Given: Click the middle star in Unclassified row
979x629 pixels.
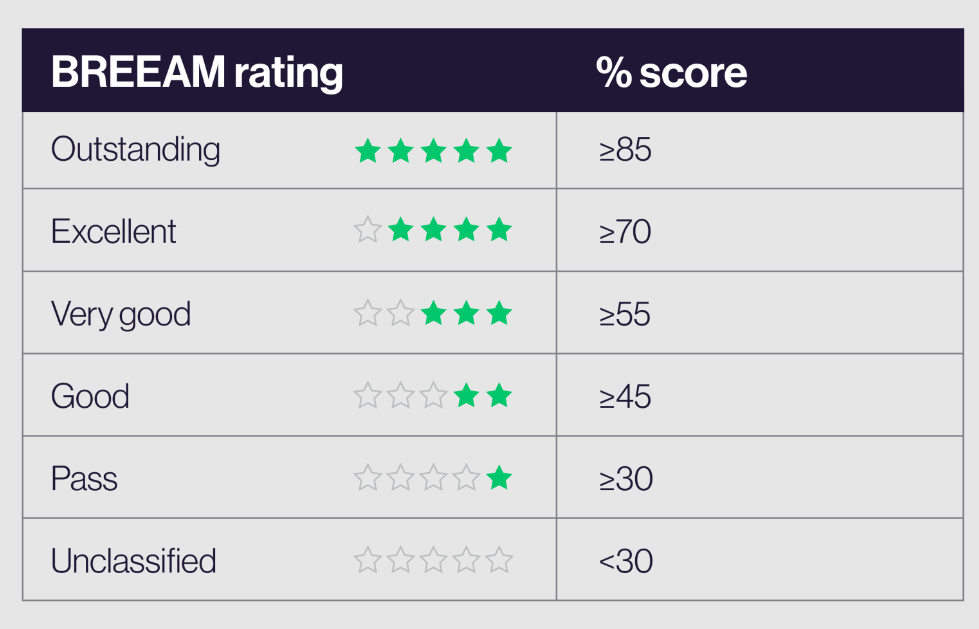Looking at the screenshot, I should (433, 561).
